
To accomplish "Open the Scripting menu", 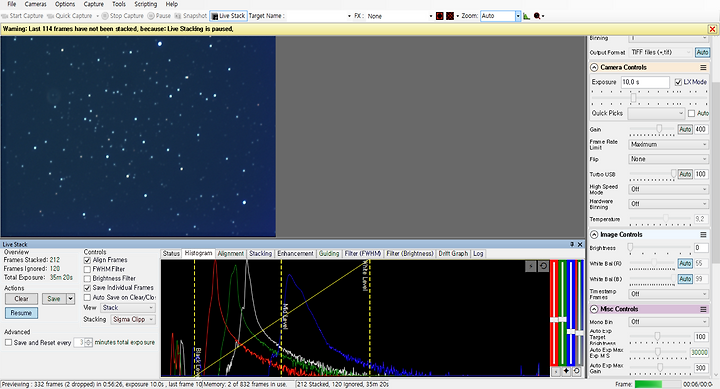I will coord(146,4).
